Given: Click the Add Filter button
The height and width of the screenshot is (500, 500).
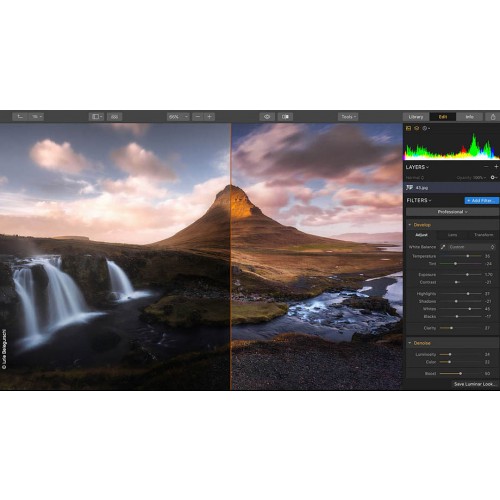Looking at the screenshot, I should tap(482, 201).
